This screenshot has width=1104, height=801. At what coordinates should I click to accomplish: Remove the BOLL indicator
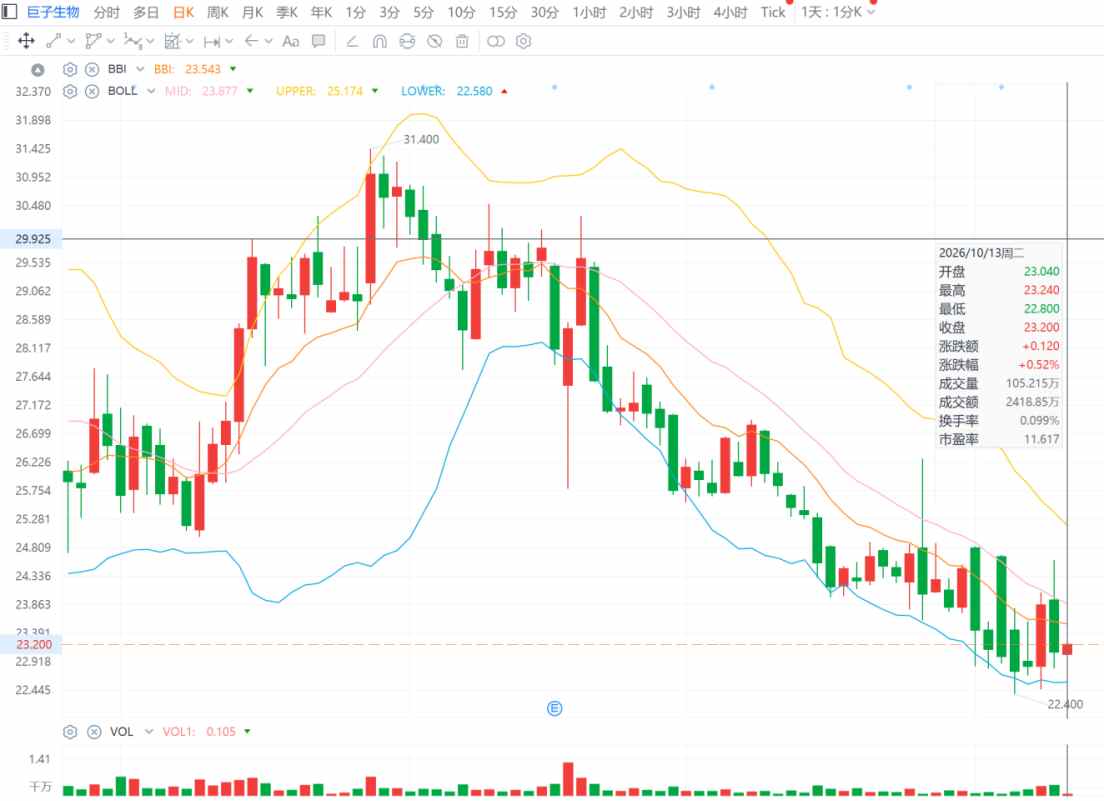coord(92,91)
